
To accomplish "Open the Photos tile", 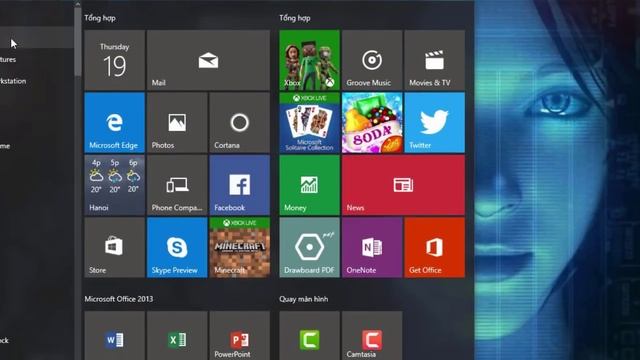I will tap(177, 122).
